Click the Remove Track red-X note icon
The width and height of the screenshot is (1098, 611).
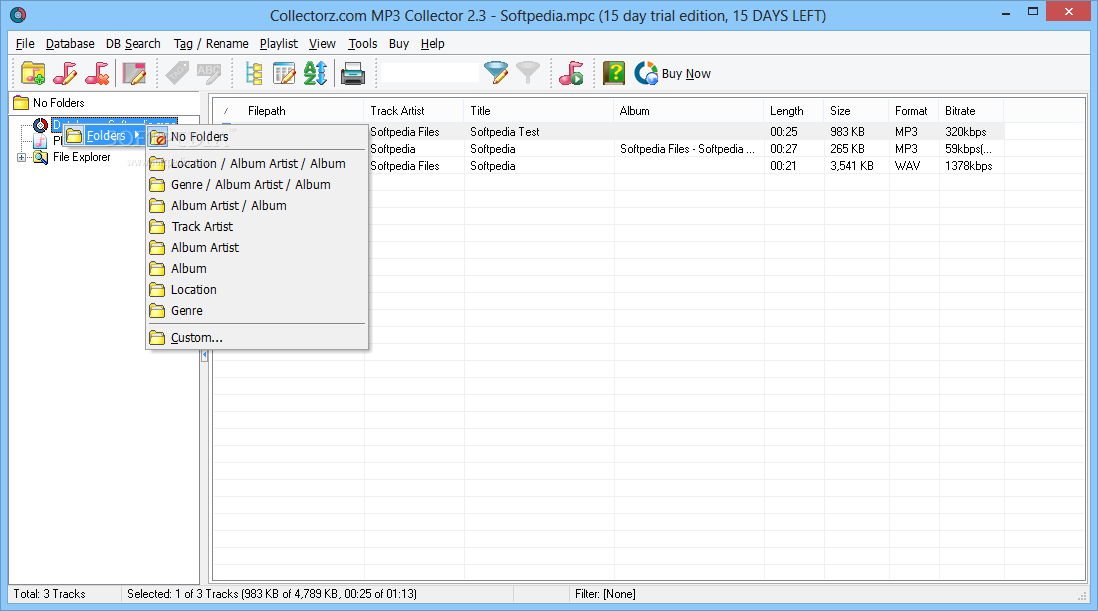tap(97, 73)
